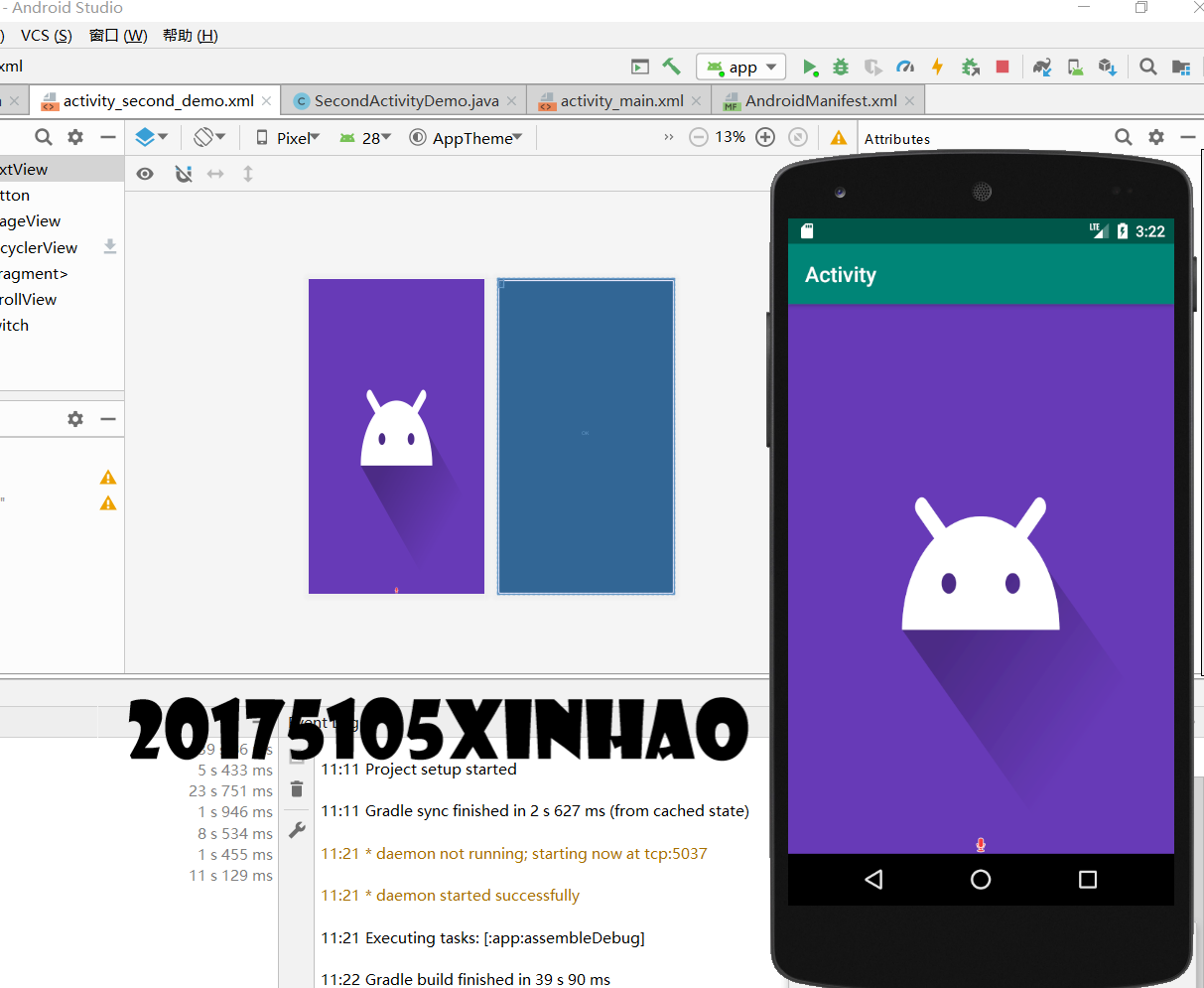Click the vertical expand arrows icon
The width and height of the screenshot is (1204, 988).
click(x=248, y=174)
